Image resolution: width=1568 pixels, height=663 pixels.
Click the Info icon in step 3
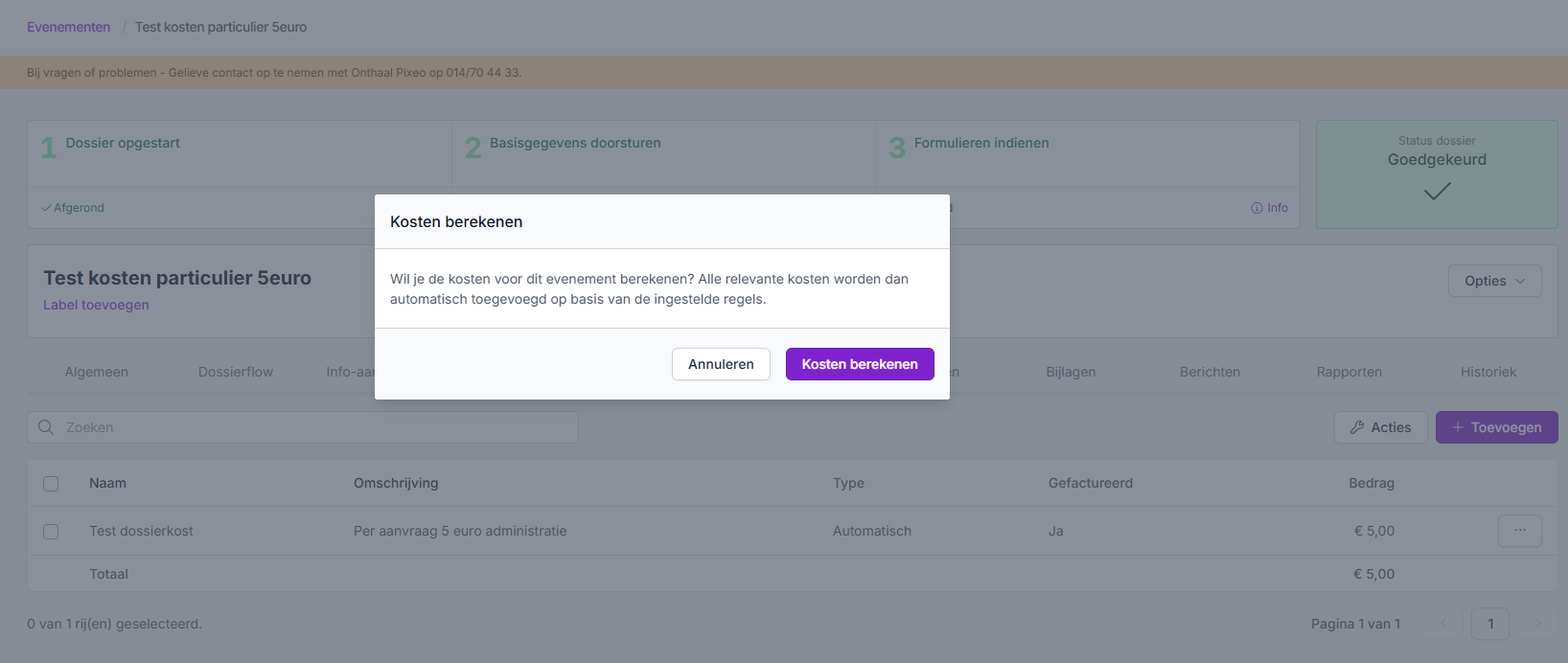click(x=1257, y=208)
